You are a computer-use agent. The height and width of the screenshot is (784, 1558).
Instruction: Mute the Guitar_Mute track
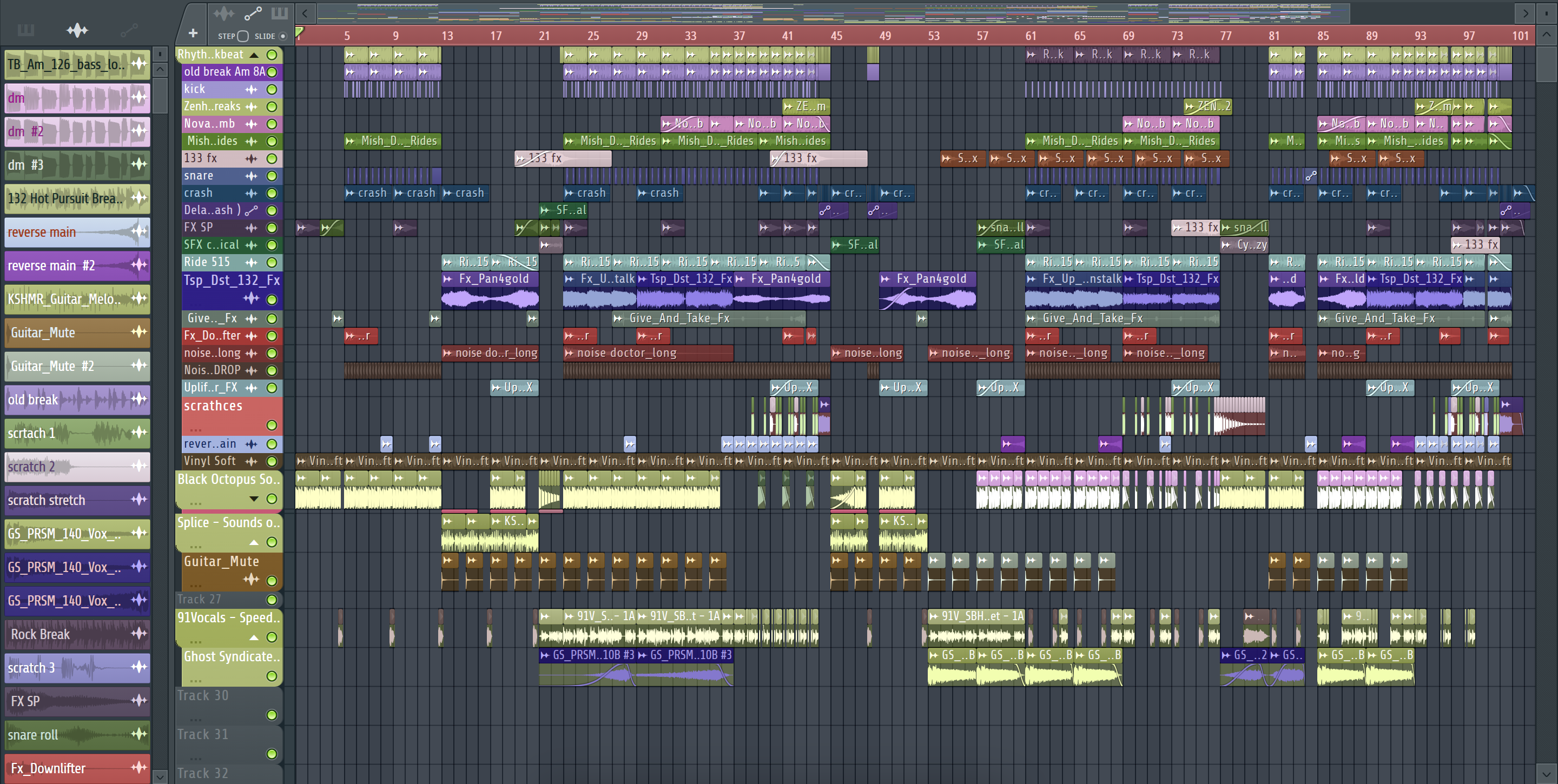click(272, 581)
